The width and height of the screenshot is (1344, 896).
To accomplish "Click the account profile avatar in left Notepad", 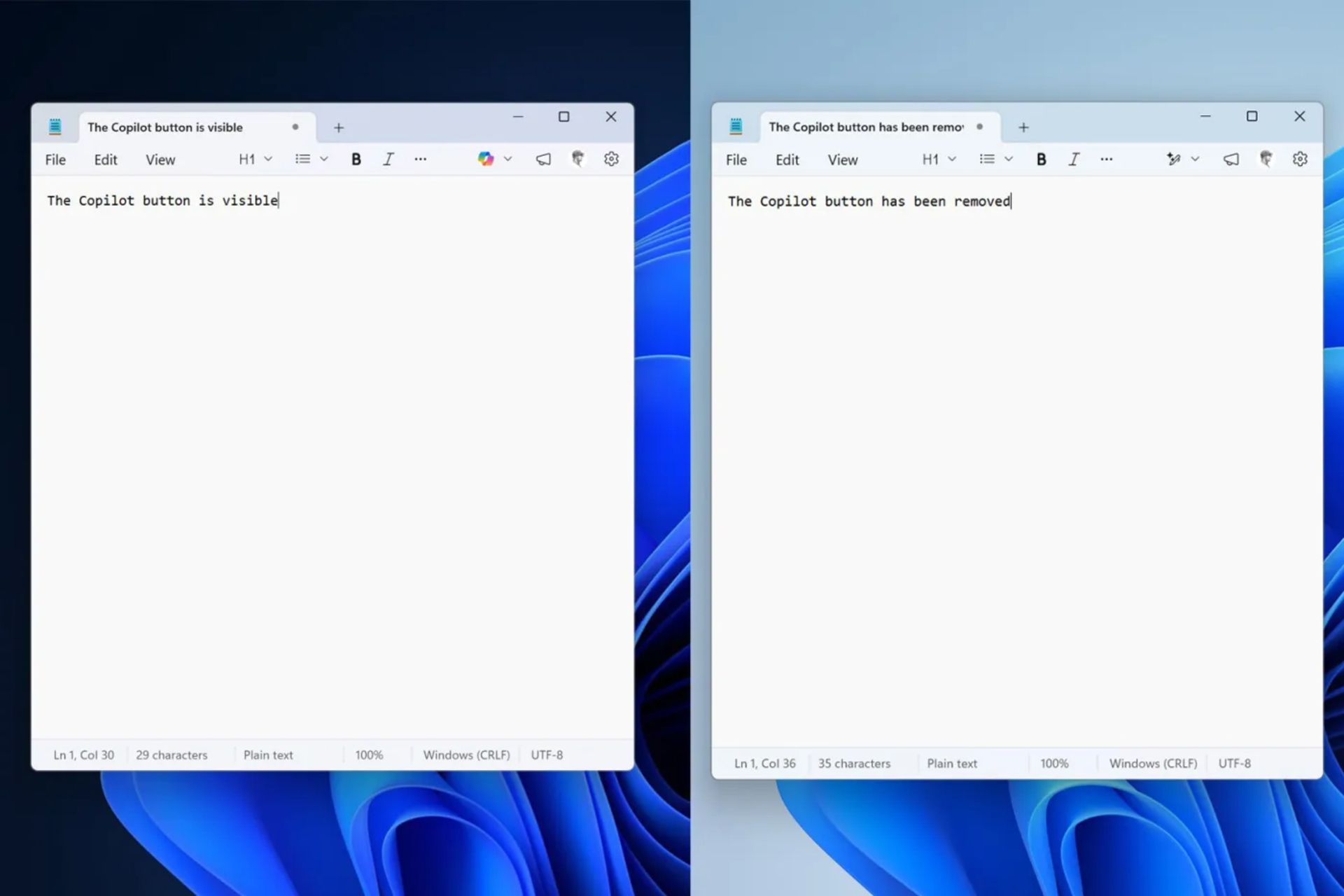I will coord(577,159).
